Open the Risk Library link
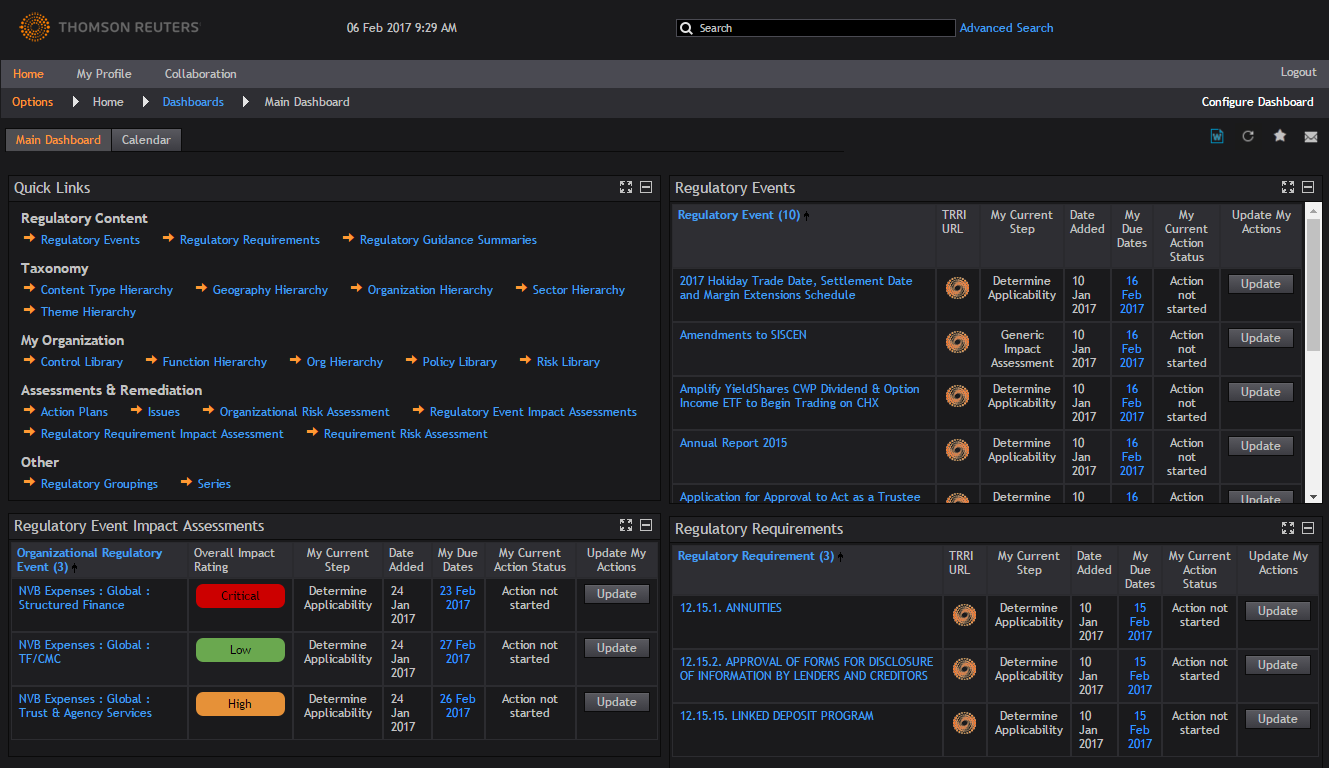1329x768 pixels. [568, 362]
